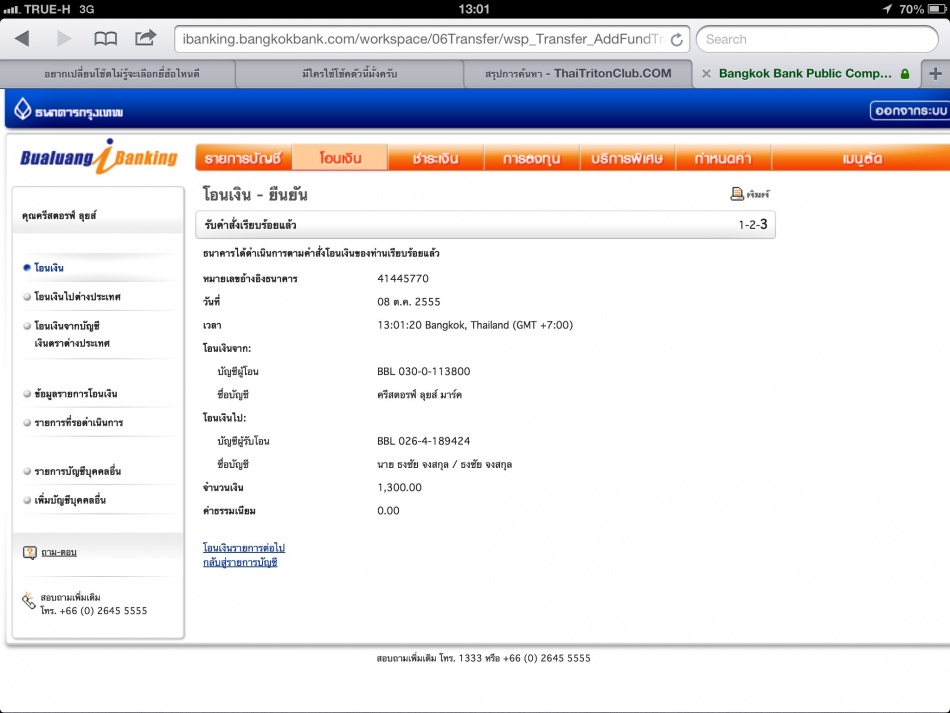This screenshot has width=950, height=713.
Task: Open the ชำระเงิน menu
Action: click(x=436, y=159)
